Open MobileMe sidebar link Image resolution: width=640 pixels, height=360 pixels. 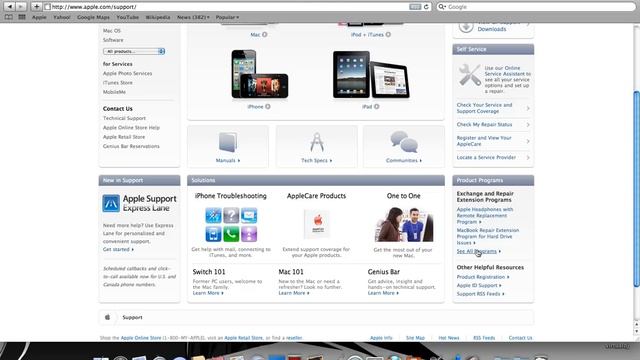(x=114, y=92)
